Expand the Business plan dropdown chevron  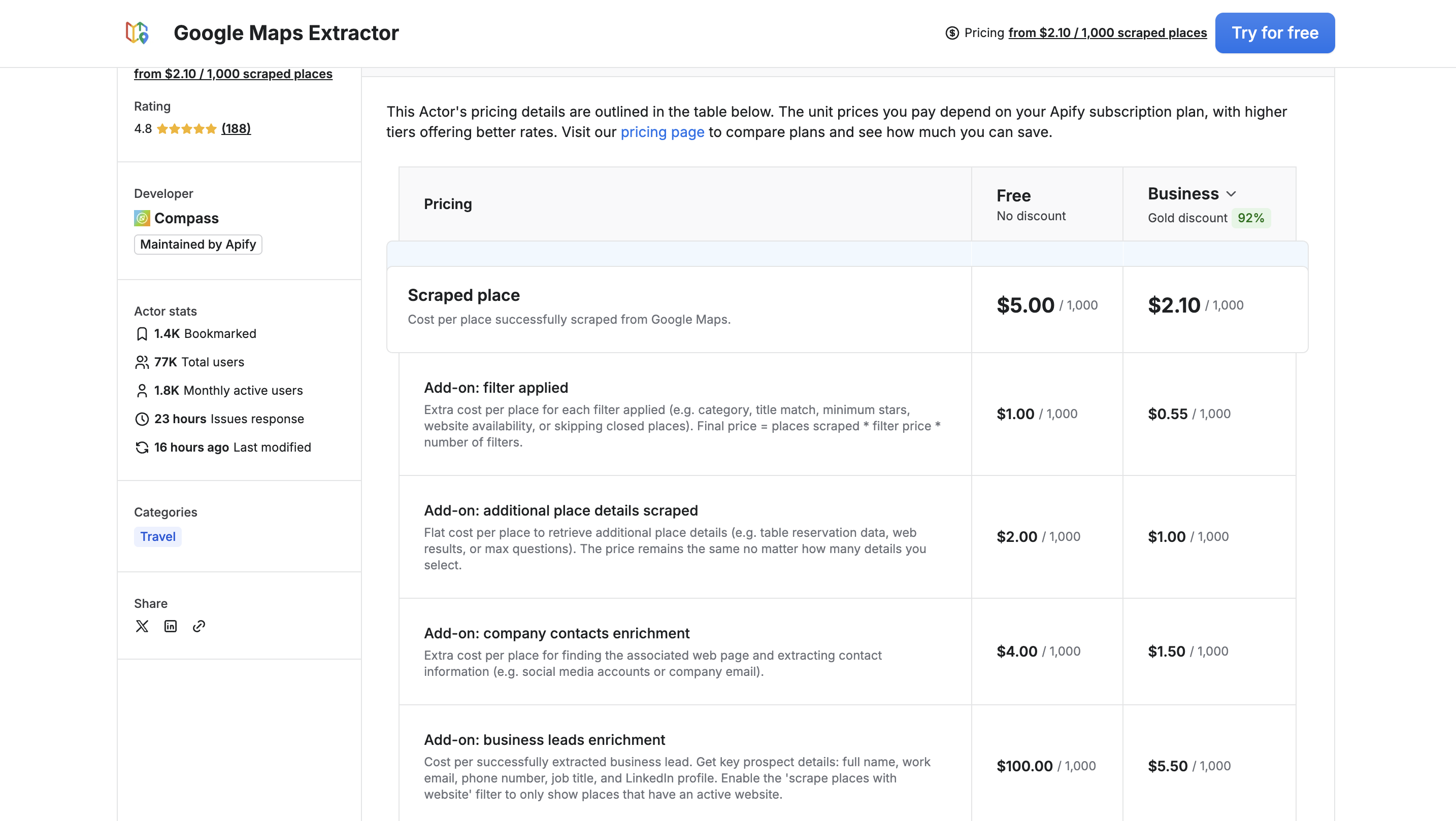[1231, 194]
